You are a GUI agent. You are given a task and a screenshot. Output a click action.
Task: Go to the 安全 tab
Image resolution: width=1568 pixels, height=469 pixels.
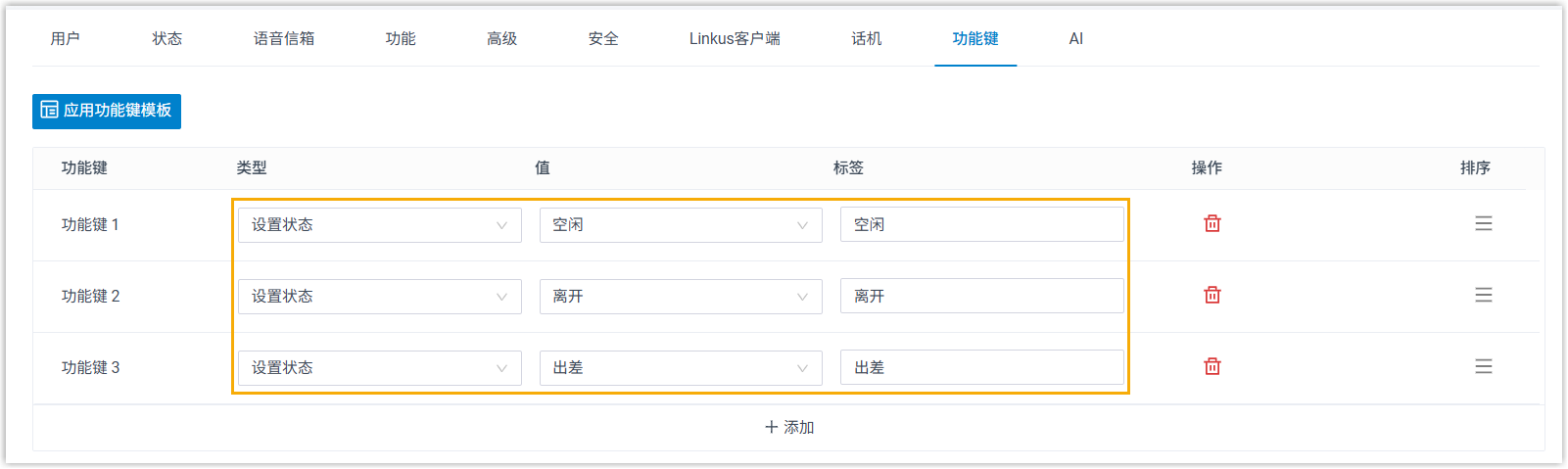click(603, 39)
